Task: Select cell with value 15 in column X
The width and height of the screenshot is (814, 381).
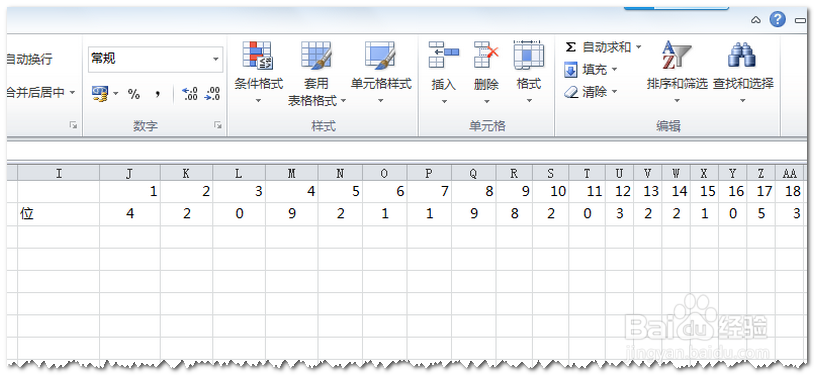Action: click(x=704, y=192)
